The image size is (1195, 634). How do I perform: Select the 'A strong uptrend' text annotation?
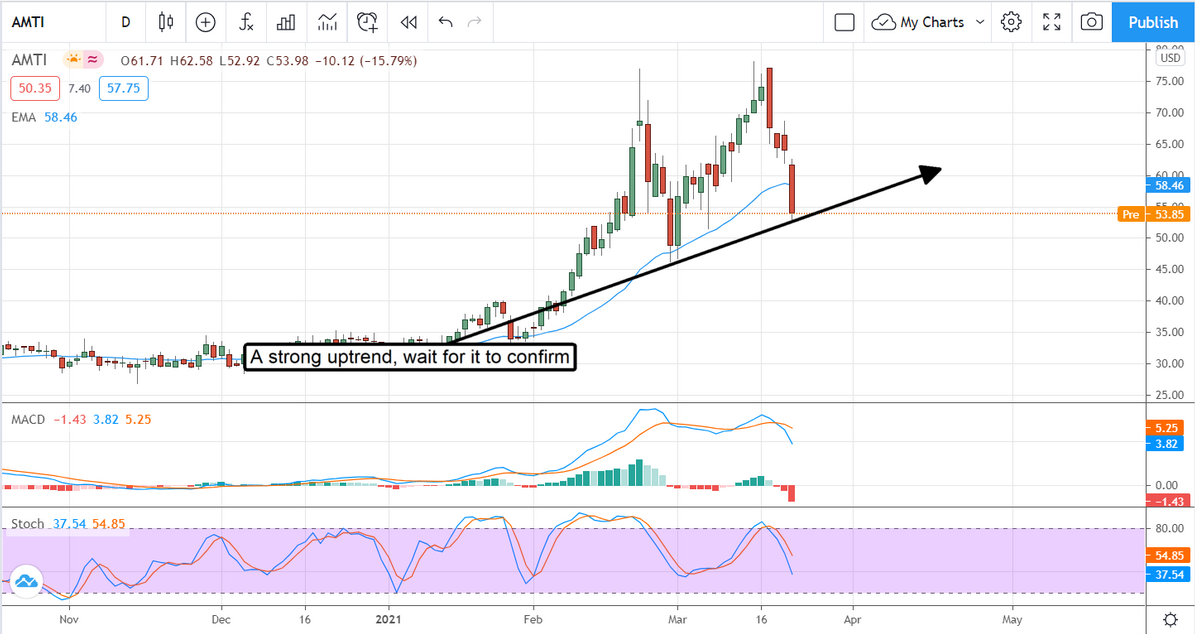(410, 357)
